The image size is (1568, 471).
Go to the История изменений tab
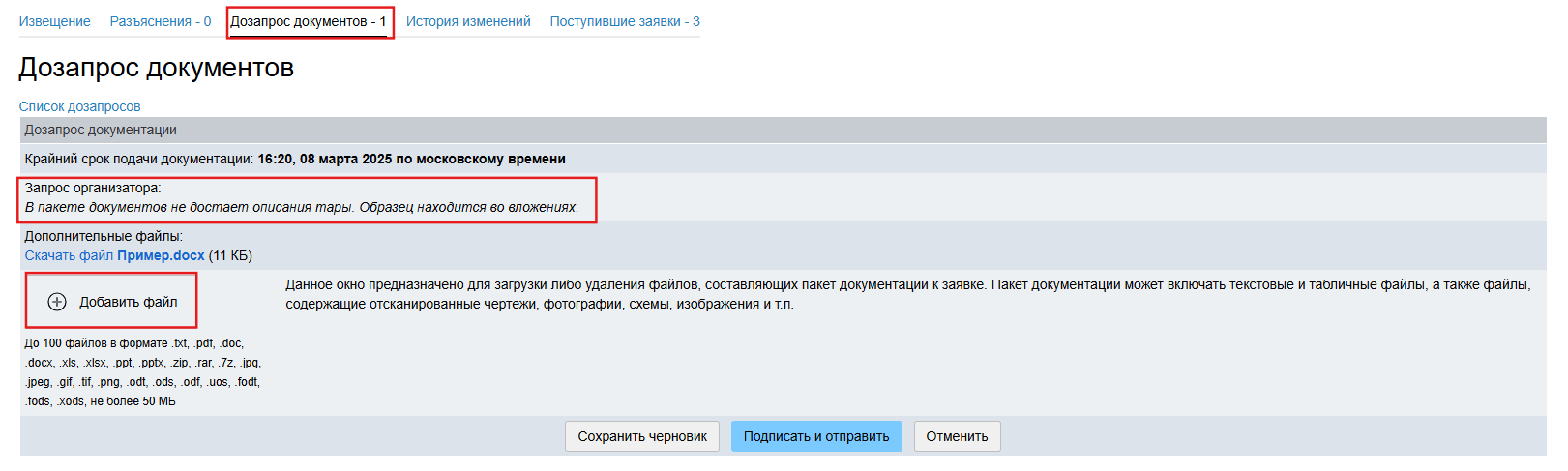468,21
